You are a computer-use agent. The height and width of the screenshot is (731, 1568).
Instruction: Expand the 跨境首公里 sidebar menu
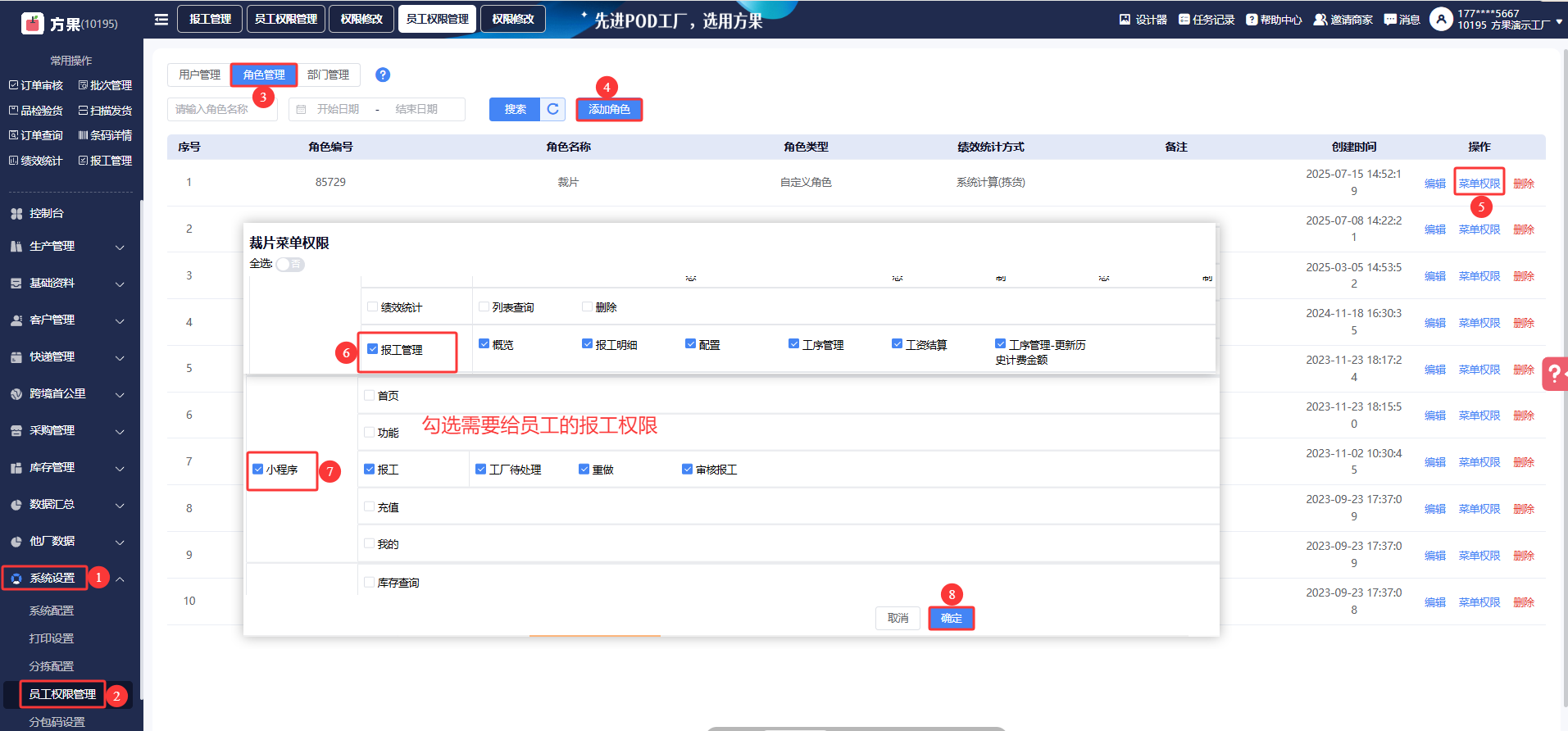68,393
